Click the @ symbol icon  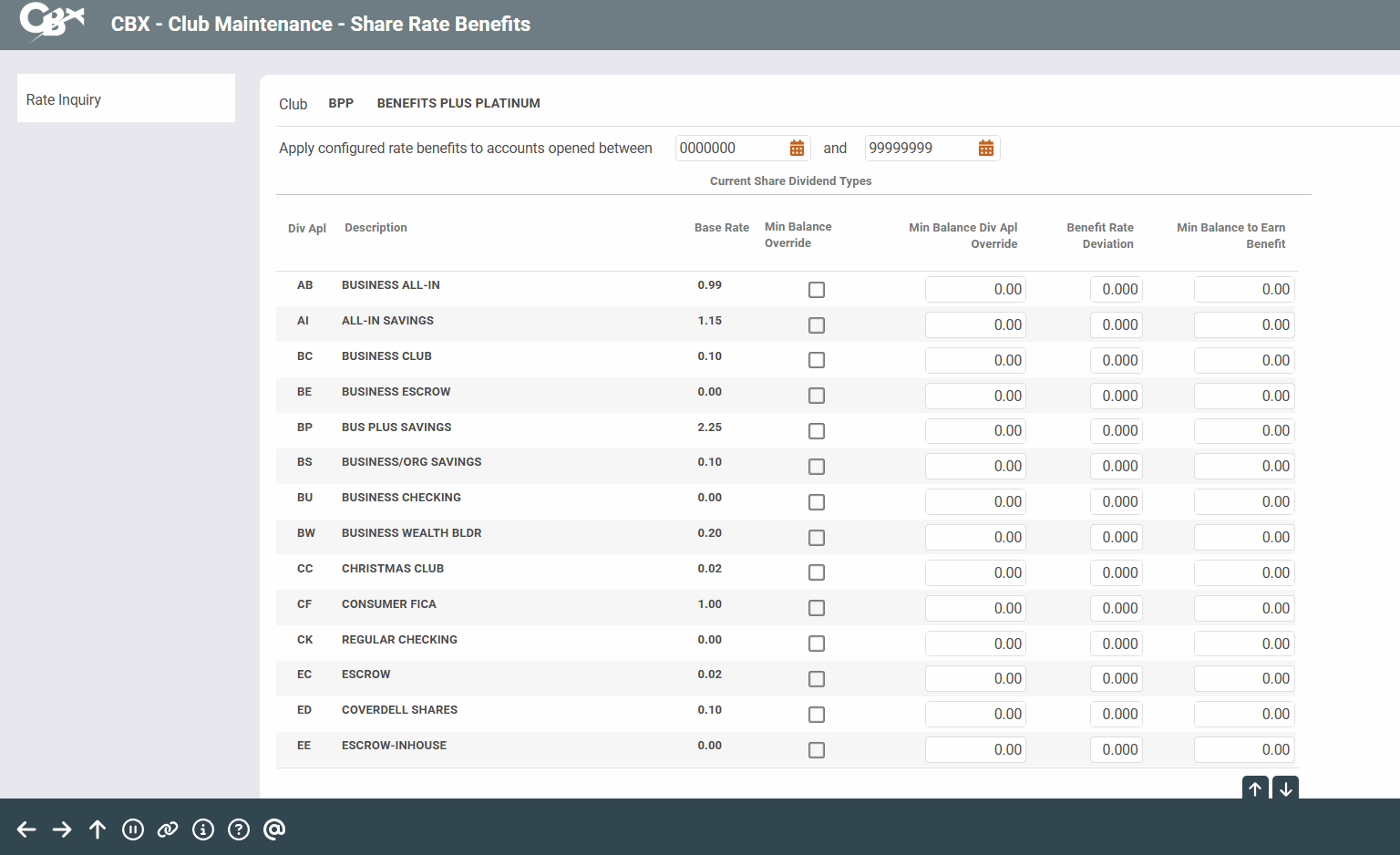pos(274,829)
